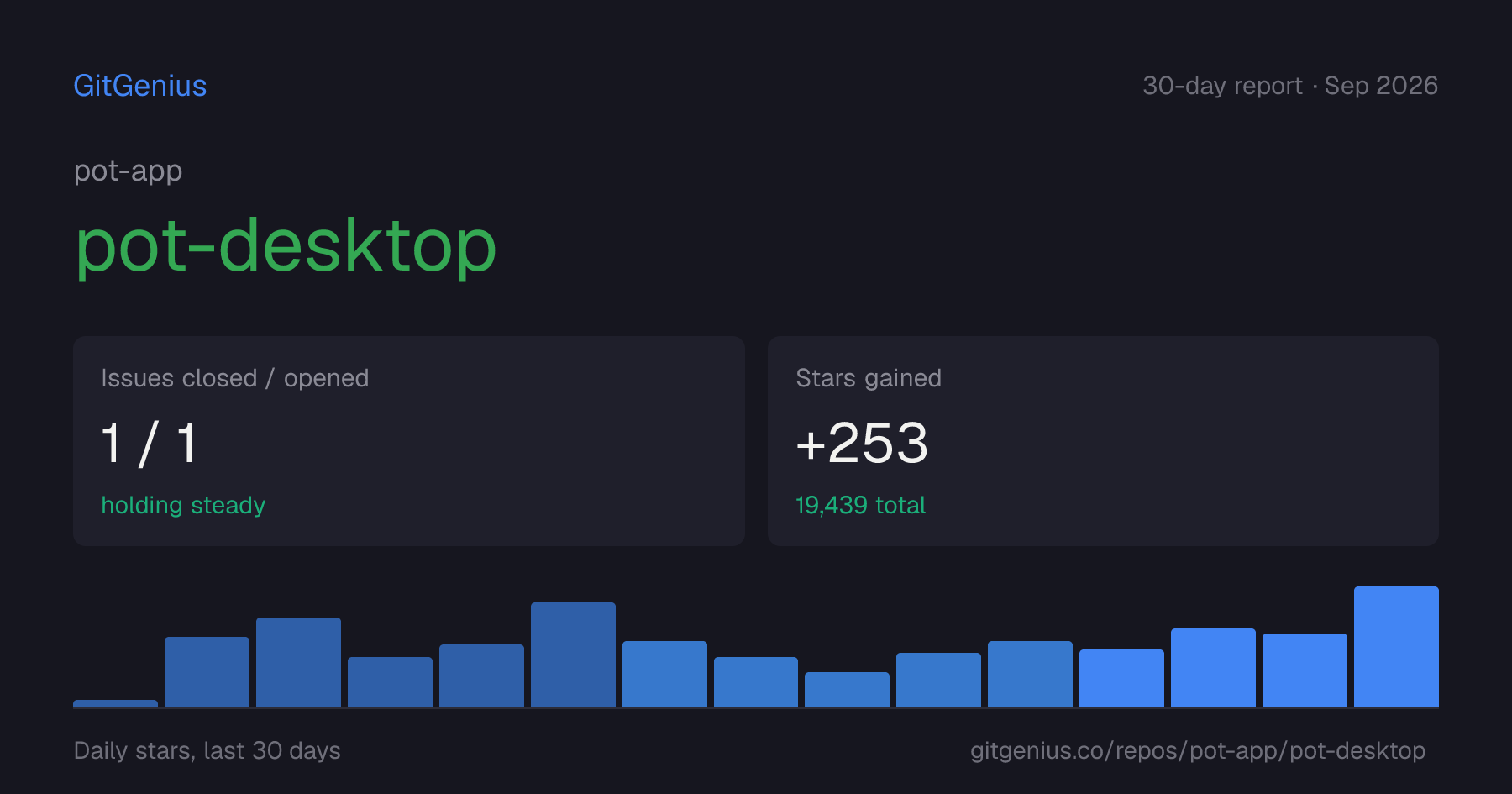Click the 30-day report Sep 2026 label
The image size is (1512, 794).
tap(1289, 86)
